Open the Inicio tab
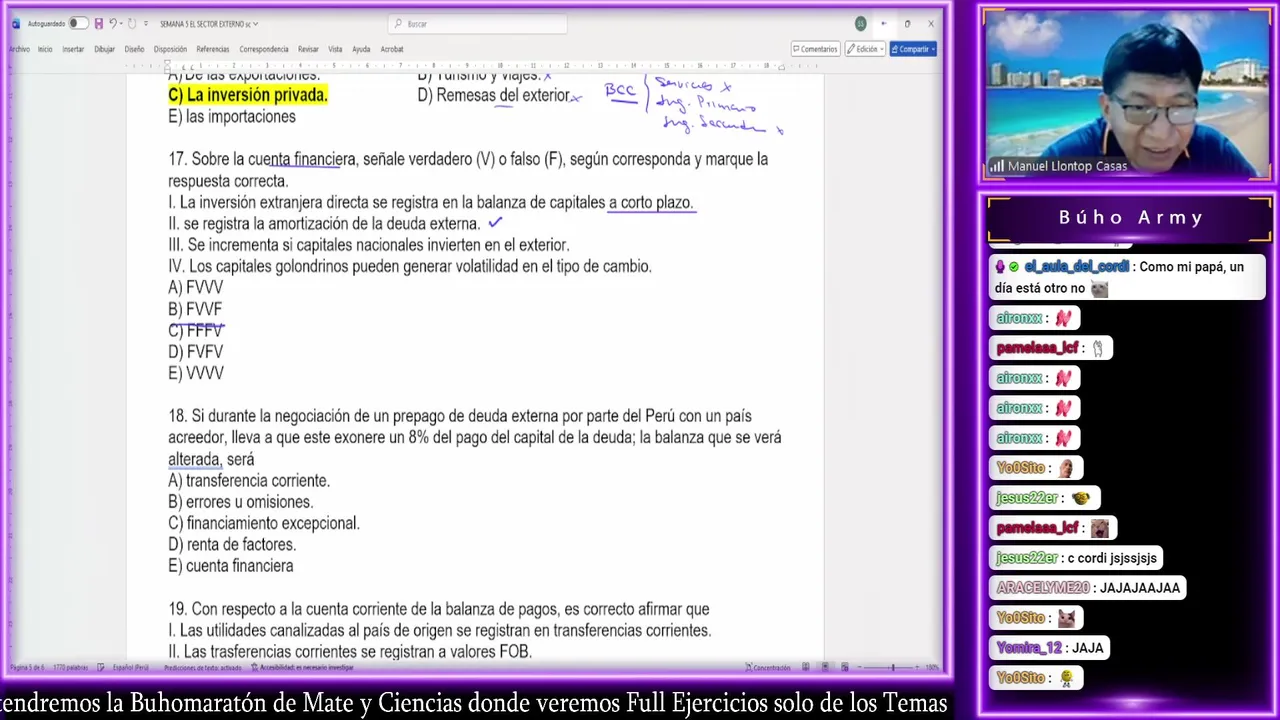The width and height of the screenshot is (1280, 720). click(x=45, y=49)
